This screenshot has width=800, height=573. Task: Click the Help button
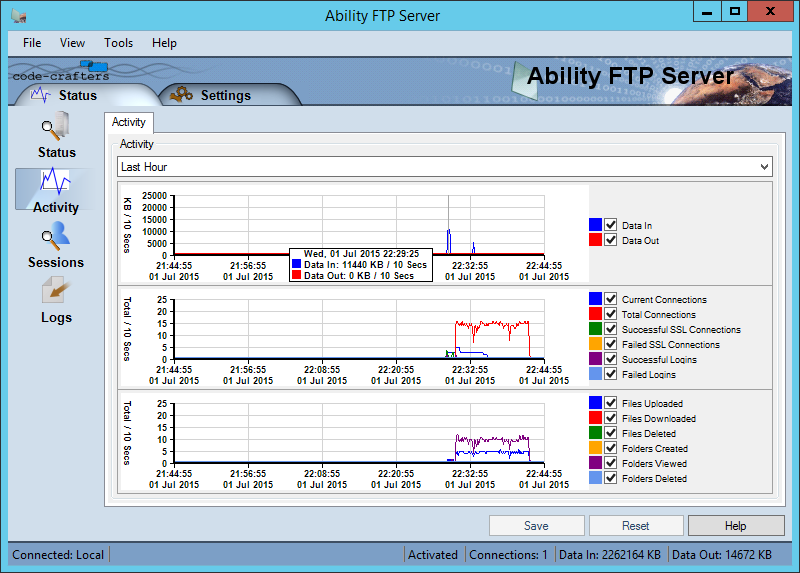(735, 526)
